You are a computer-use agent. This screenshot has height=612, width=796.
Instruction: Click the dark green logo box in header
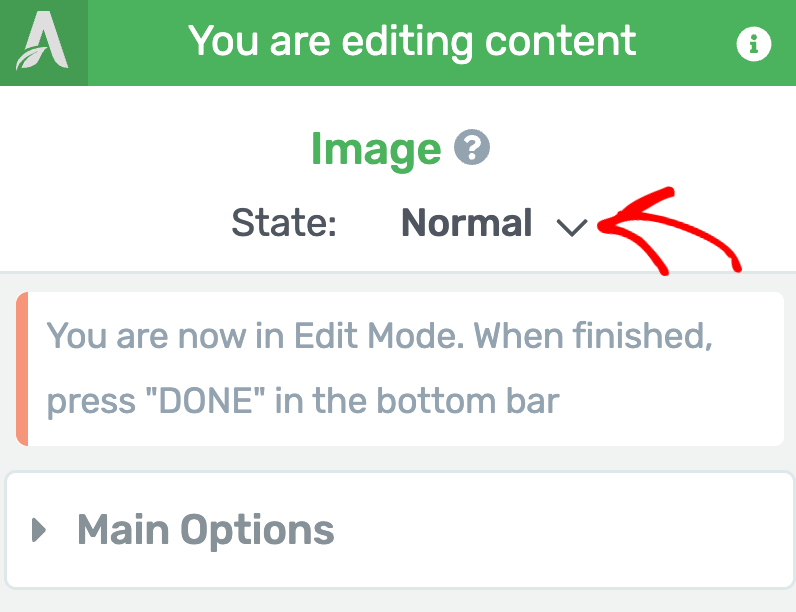[x=44, y=43]
